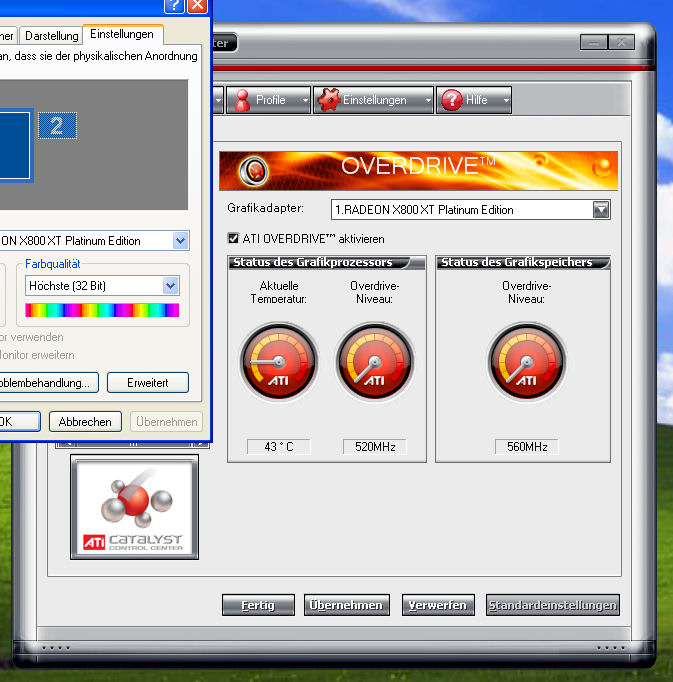673x682 pixels.
Task: Click the Abbrechen button
Action: (85, 422)
